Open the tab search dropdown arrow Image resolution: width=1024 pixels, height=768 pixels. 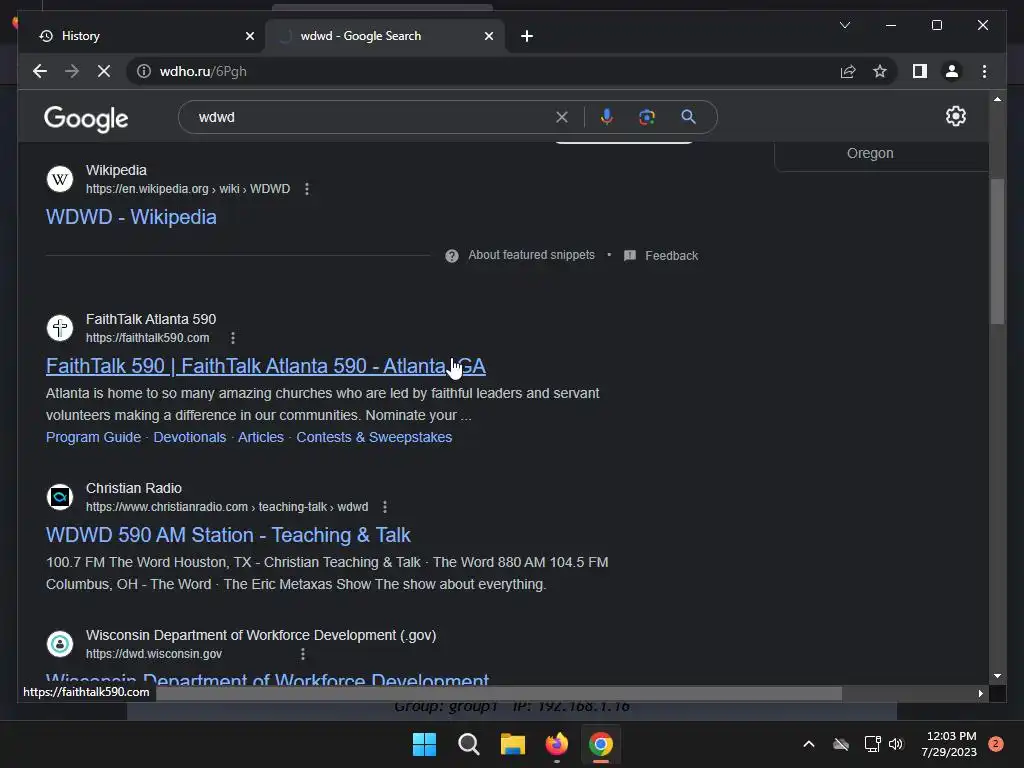point(844,25)
